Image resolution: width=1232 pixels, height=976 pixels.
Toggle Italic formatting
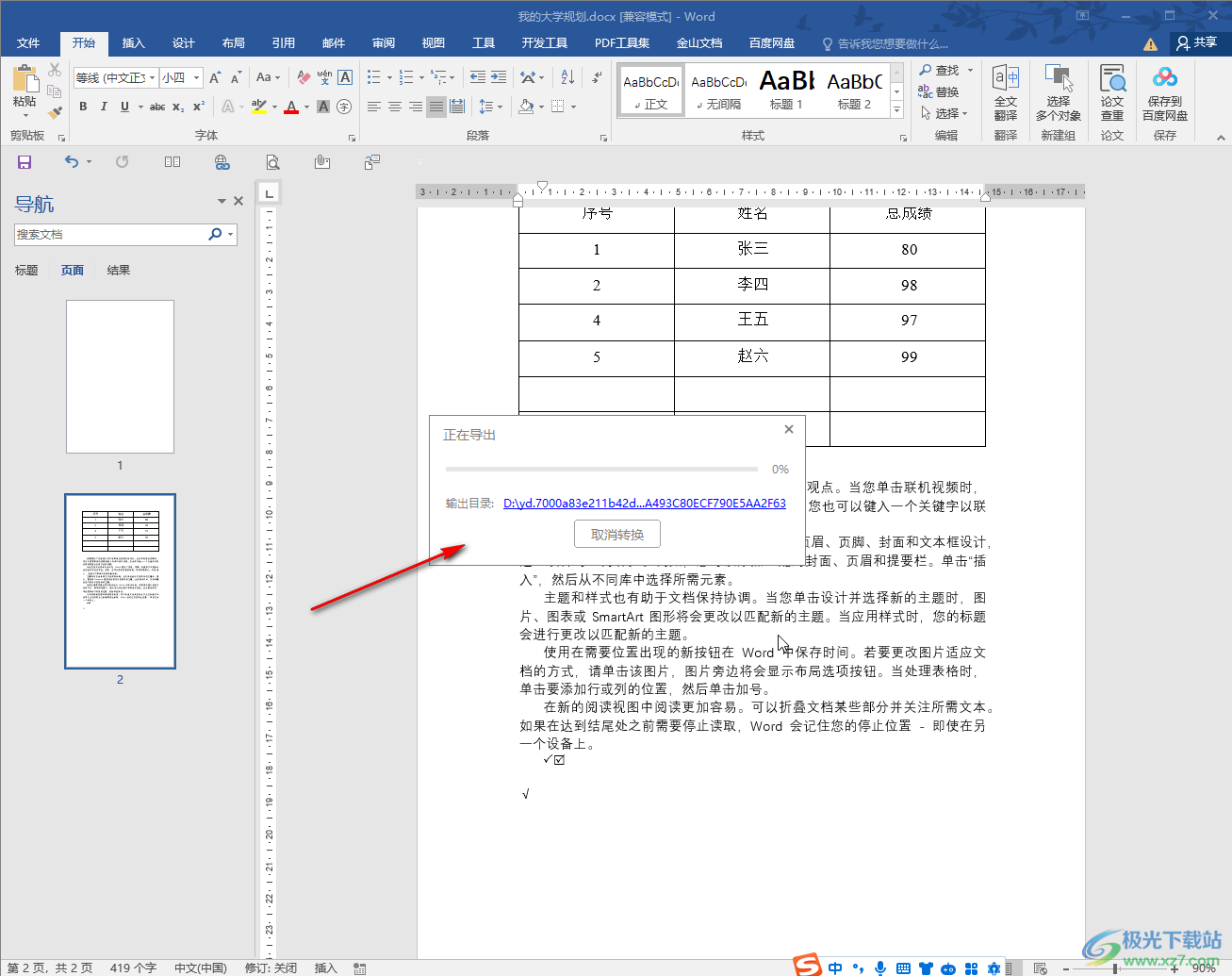(x=104, y=107)
